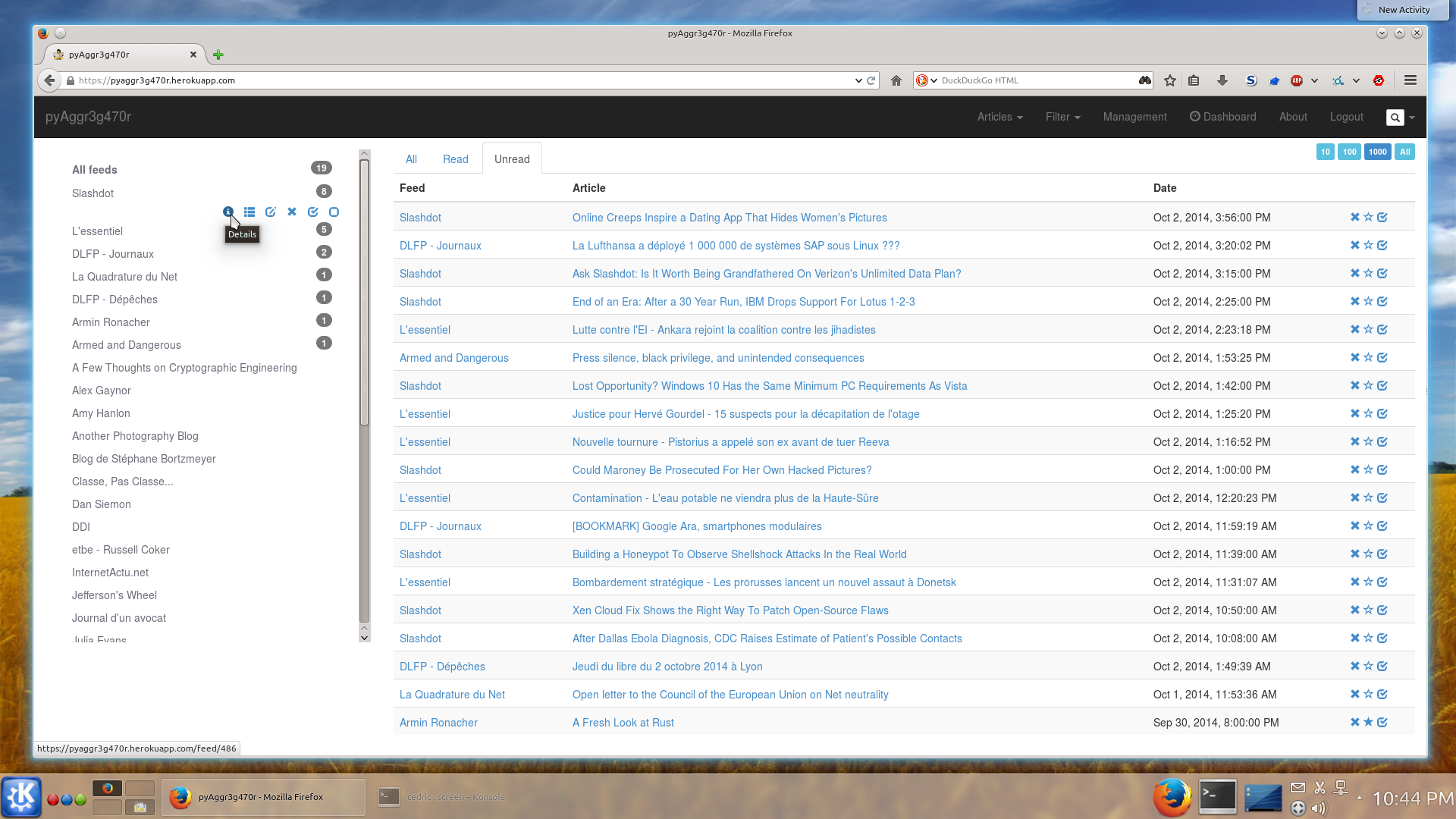Limit list to 1000 articles
1456x819 pixels.
1377,152
